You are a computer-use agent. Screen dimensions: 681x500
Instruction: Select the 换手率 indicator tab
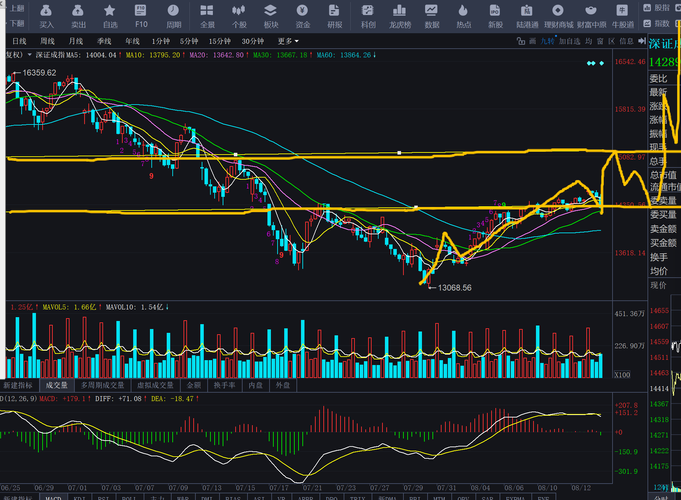pyautogui.click(x=224, y=385)
